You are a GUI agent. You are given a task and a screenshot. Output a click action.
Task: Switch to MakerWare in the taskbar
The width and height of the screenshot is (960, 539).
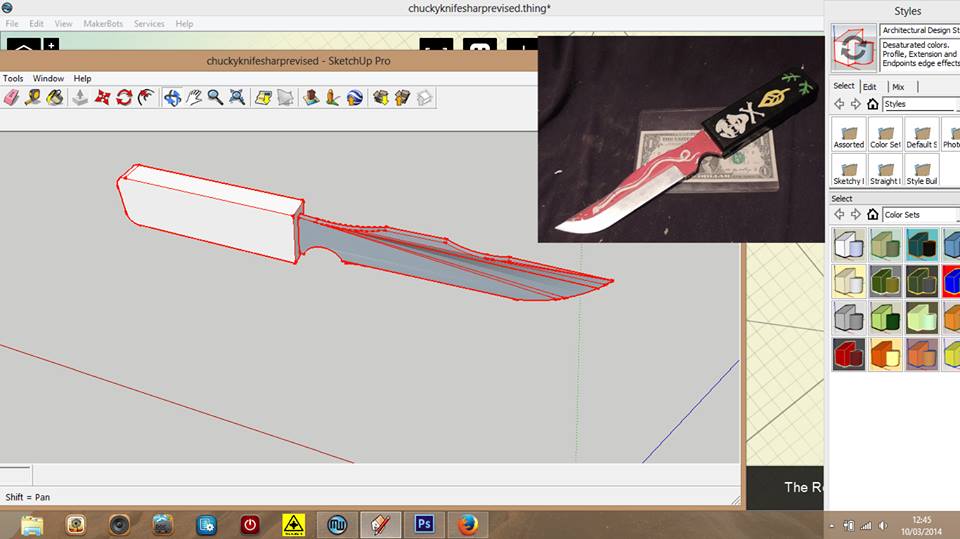(337, 525)
